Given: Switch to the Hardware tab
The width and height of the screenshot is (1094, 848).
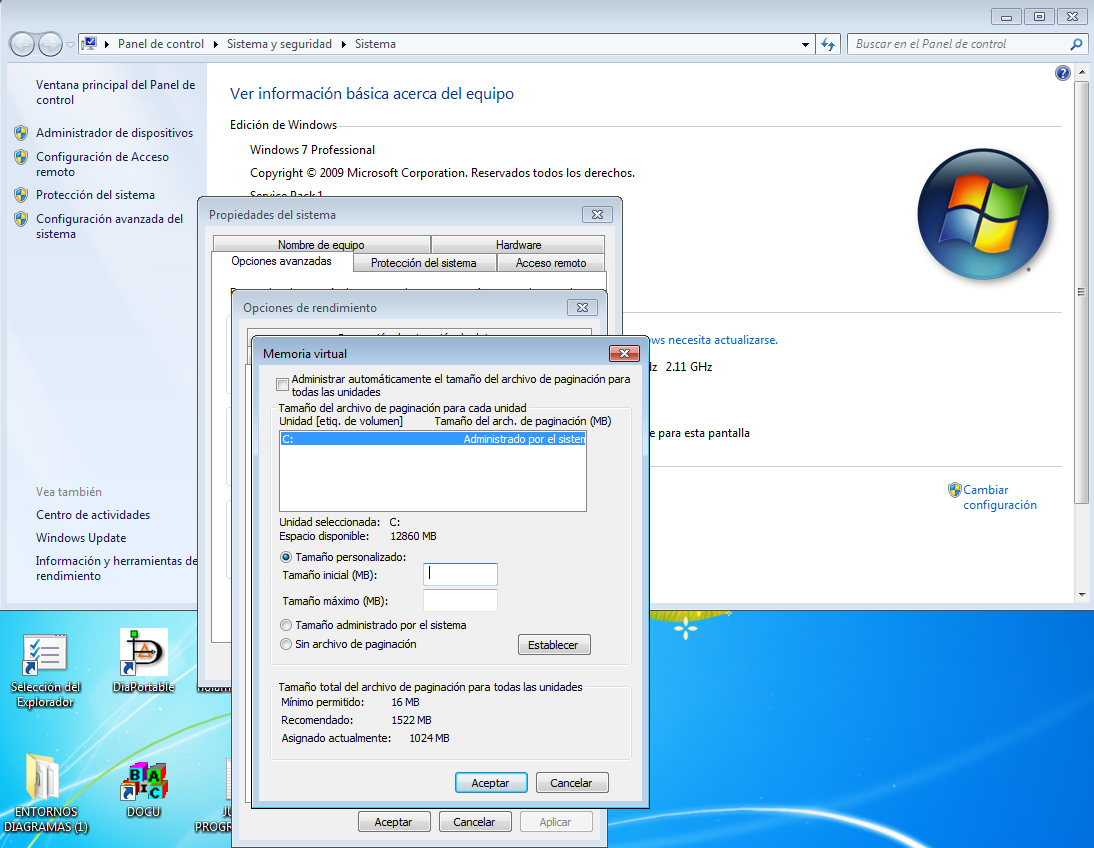Looking at the screenshot, I should (518, 245).
